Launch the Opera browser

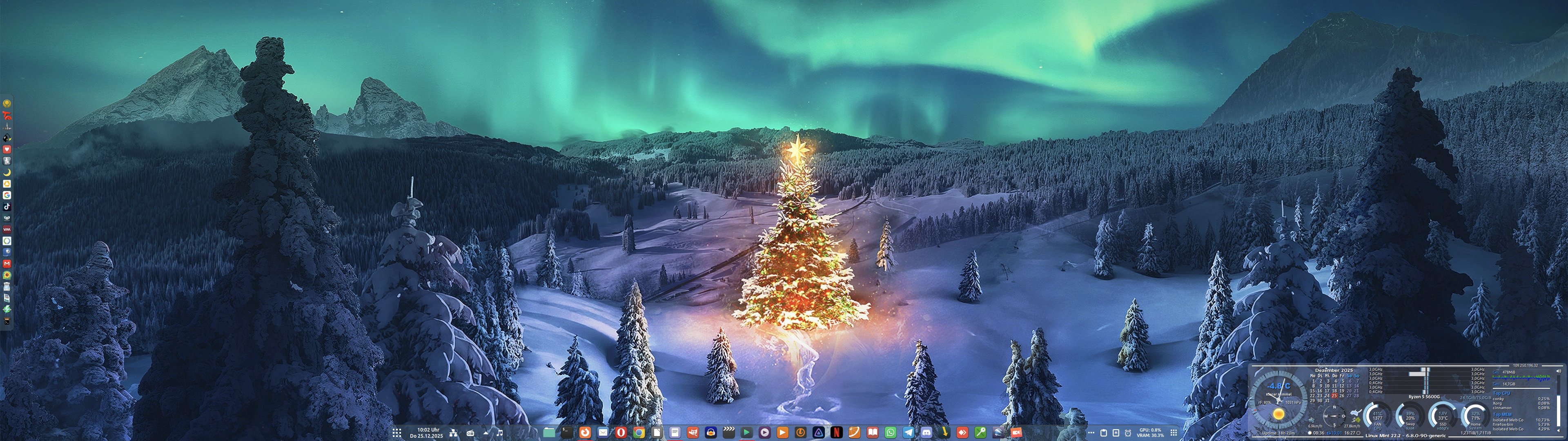[621, 432]
